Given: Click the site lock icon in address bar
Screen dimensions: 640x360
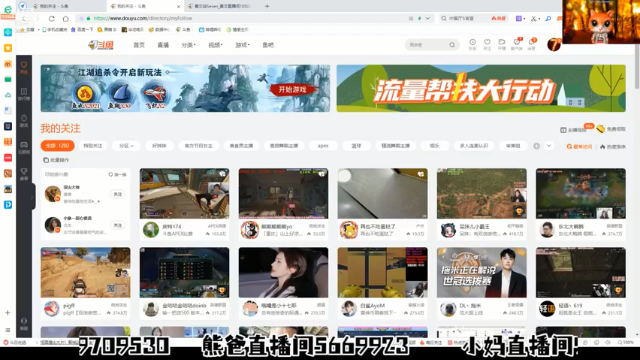Looking at the screenshot, I should pos(88,18).
